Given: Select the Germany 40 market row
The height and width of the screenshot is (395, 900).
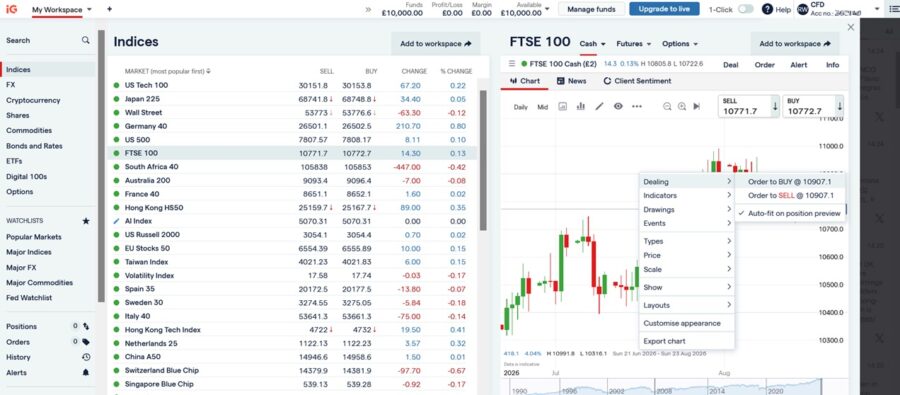Looking at the screenshot, I should coord(292,126).
